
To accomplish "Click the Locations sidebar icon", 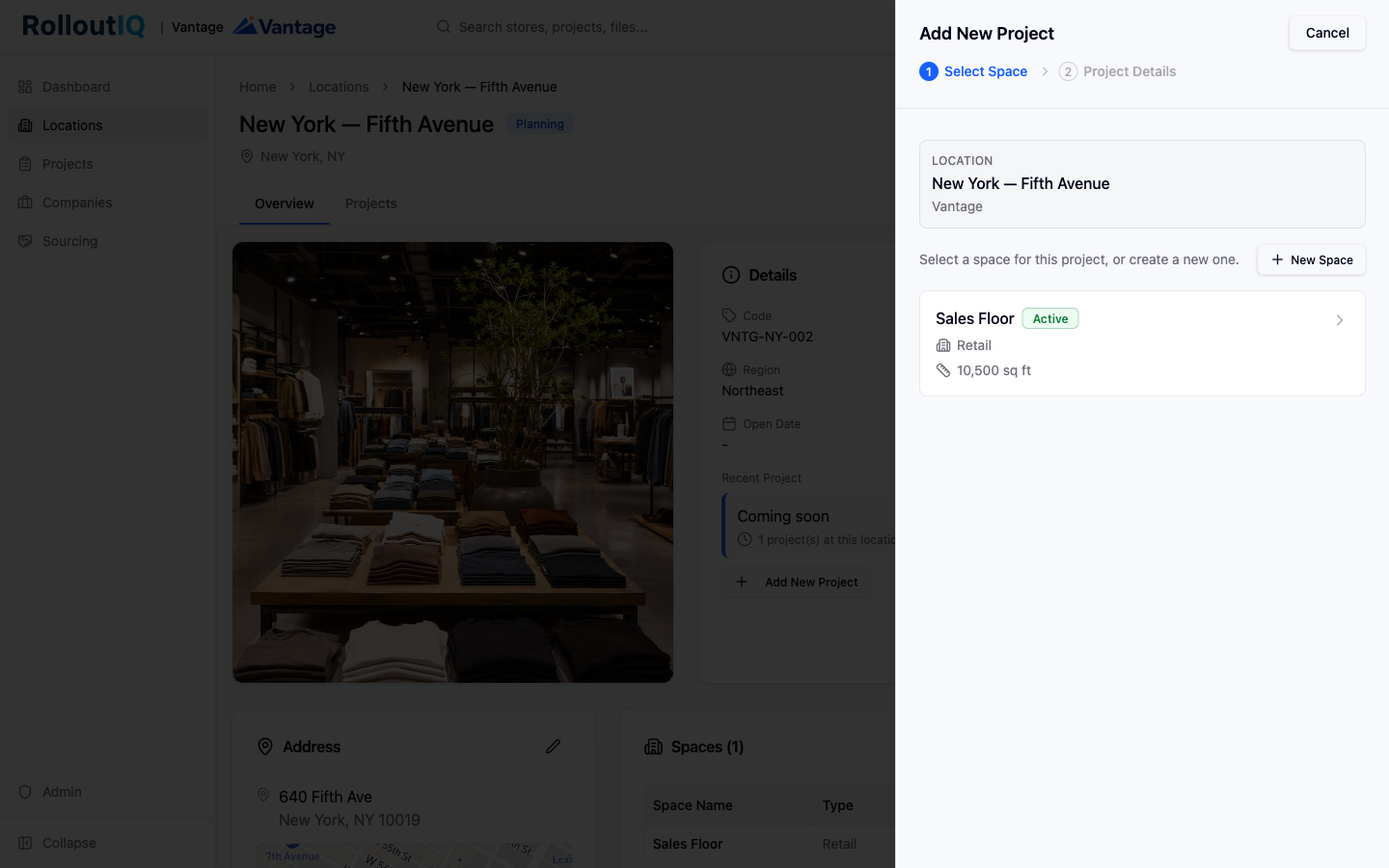I will [x=25, y=125].
